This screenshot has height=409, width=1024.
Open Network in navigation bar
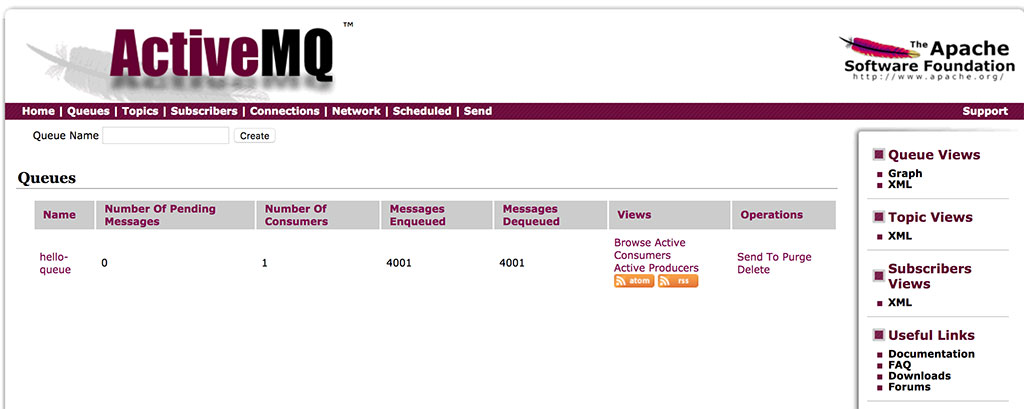point(356,111)
